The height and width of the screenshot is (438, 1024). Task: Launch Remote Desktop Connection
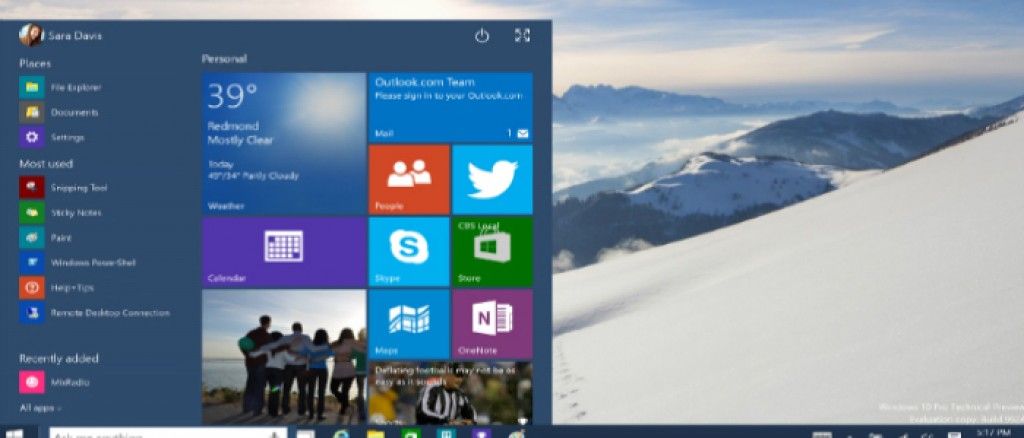(95, 313)
